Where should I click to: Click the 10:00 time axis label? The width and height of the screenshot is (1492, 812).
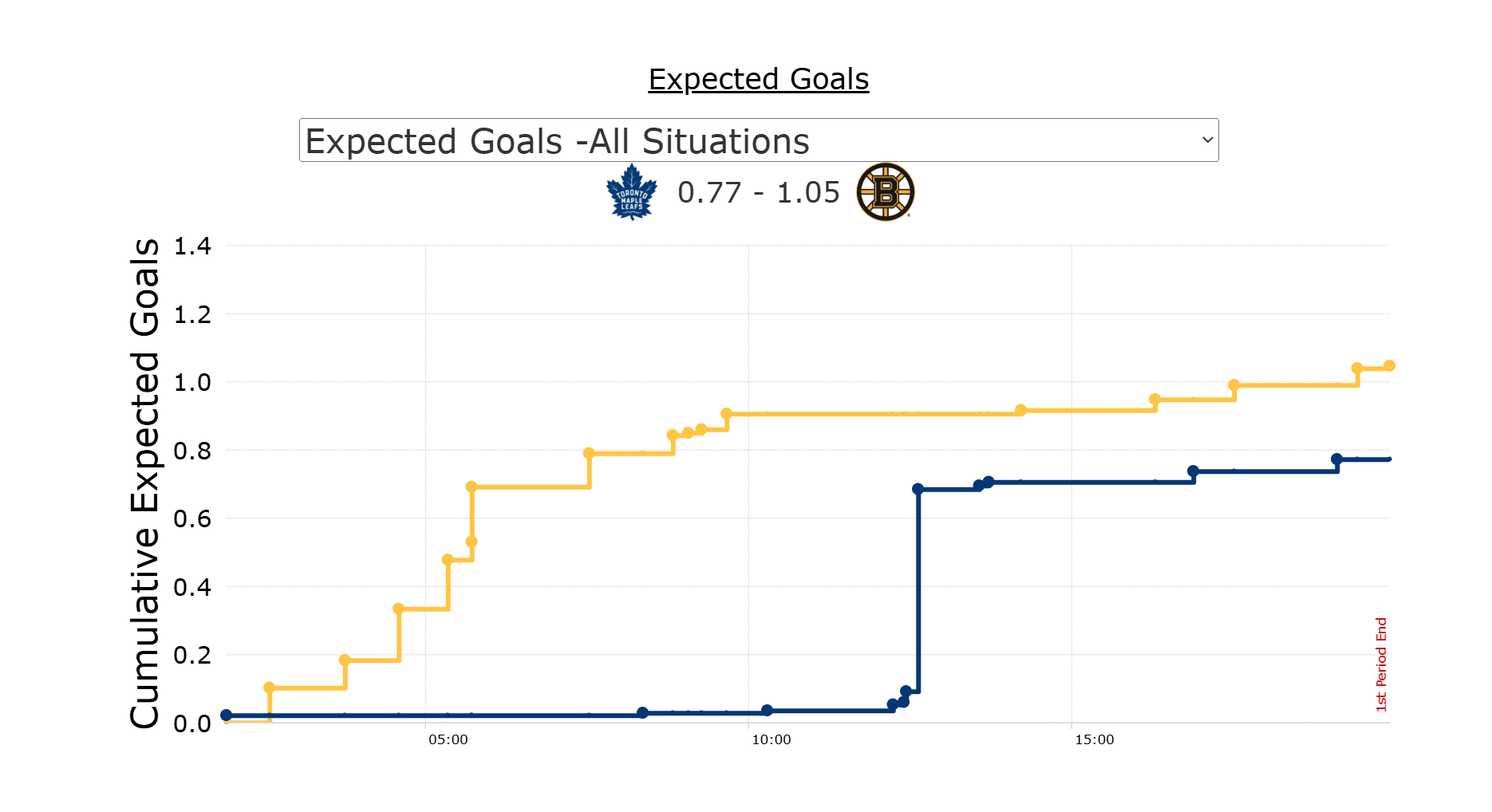pyautogui.click(x=772, y=739)
